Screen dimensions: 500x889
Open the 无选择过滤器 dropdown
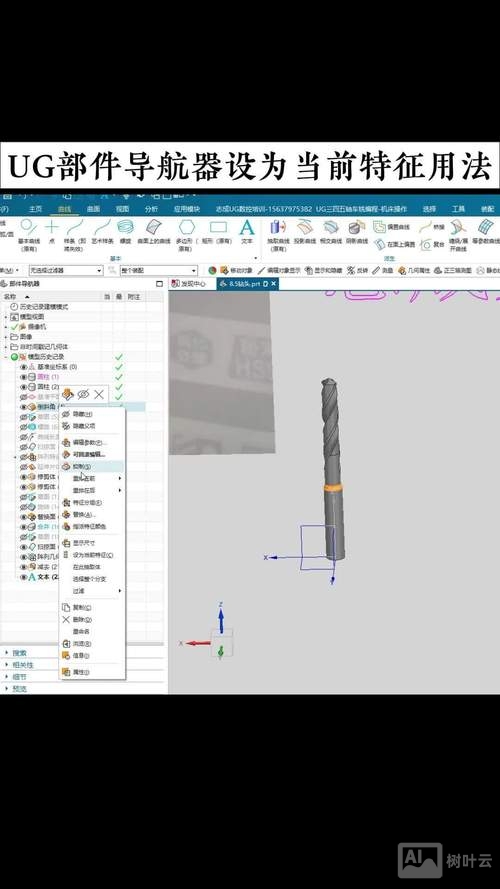click(x=66, y=271)
